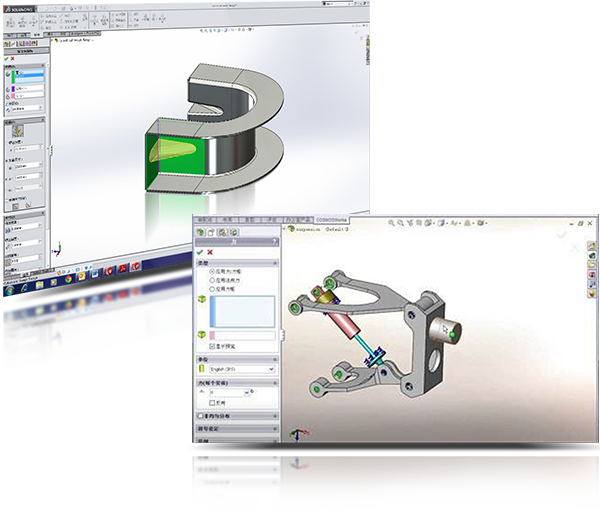Select second force type radio option
The width and height of the screenshot is (600, 522).
pyautogui.click(x=212, y=281)
